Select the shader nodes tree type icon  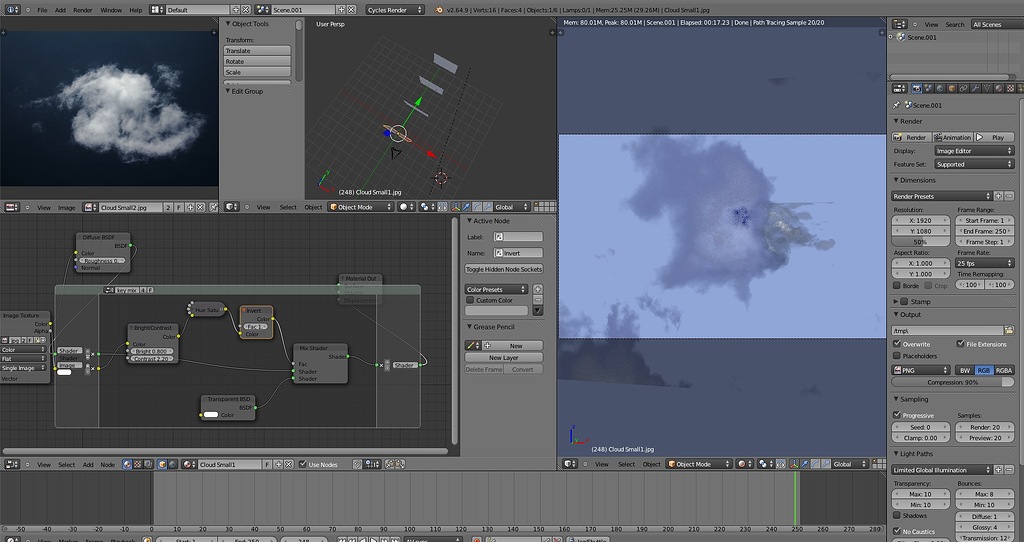click(x=127, y=464)
